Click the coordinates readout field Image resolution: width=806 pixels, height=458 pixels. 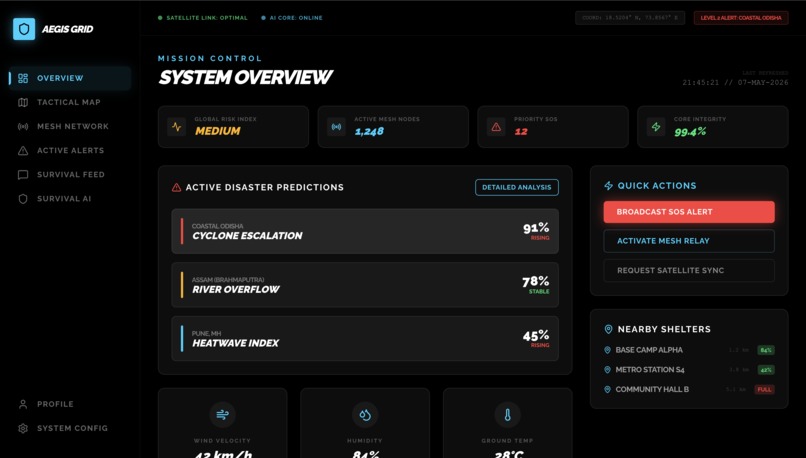tap(630, 18)
